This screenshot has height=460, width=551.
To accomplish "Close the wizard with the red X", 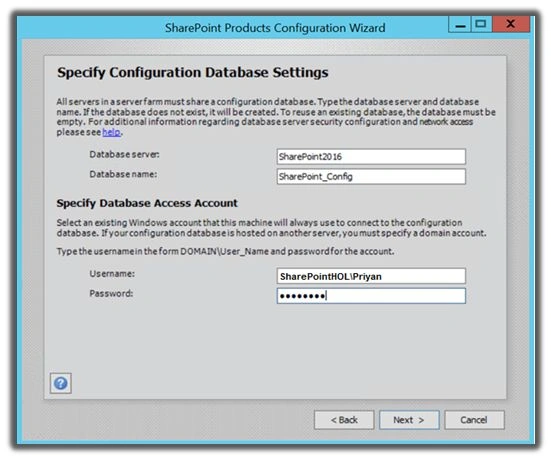I will [511, 25].
